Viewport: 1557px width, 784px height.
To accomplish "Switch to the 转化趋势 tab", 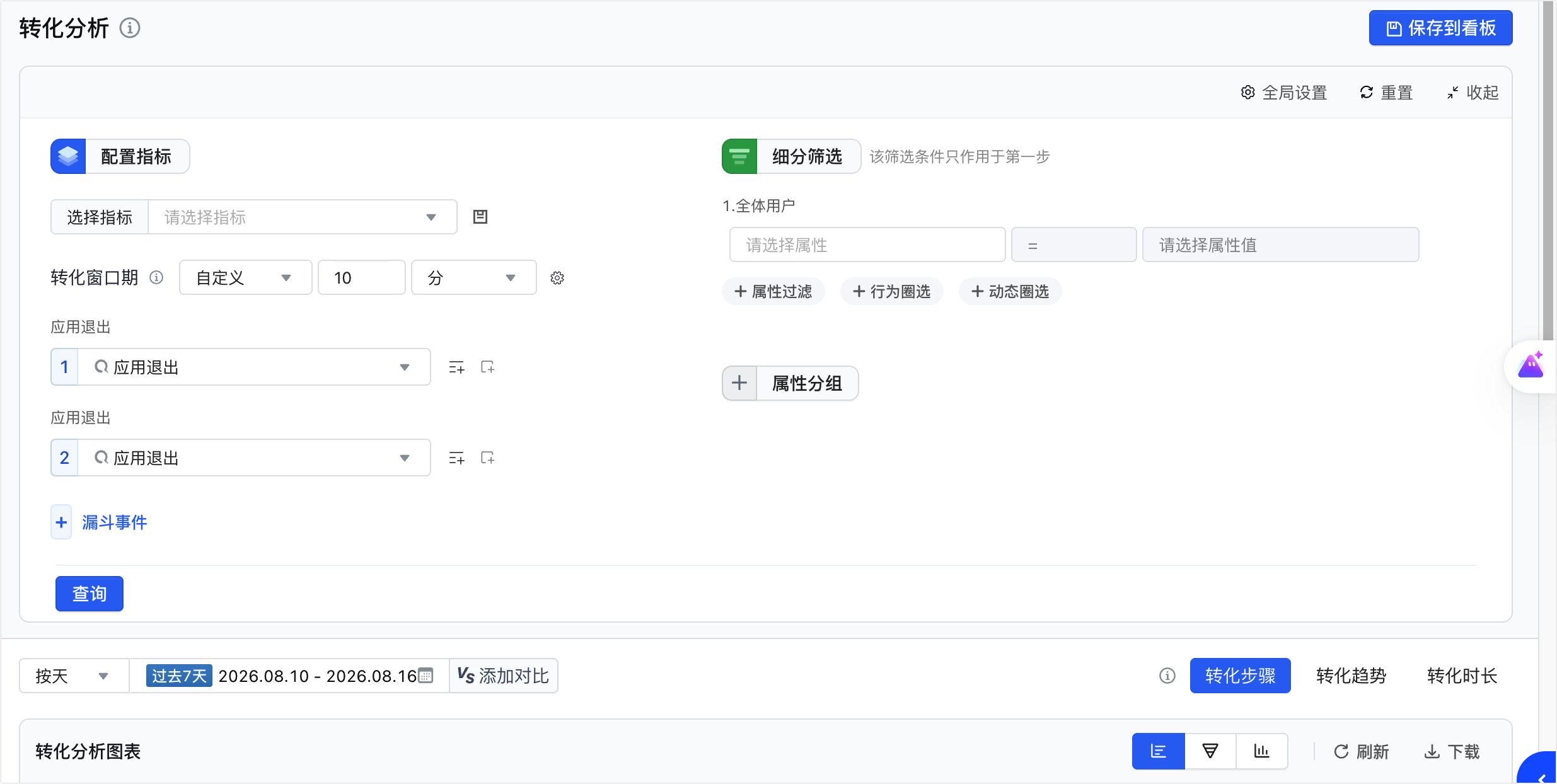I will 1351,676.
